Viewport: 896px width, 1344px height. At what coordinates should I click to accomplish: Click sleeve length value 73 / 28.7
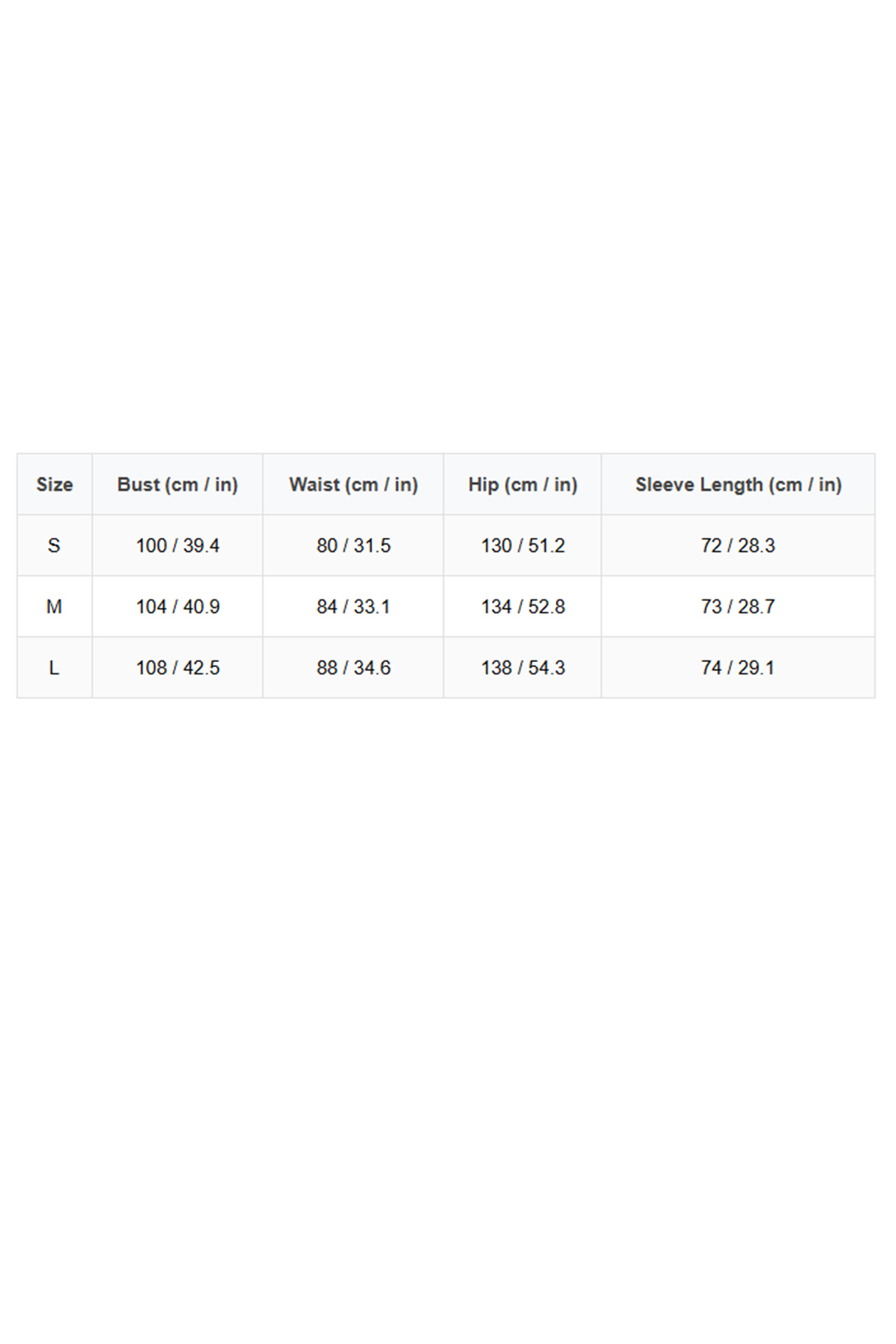pos(738,607)
